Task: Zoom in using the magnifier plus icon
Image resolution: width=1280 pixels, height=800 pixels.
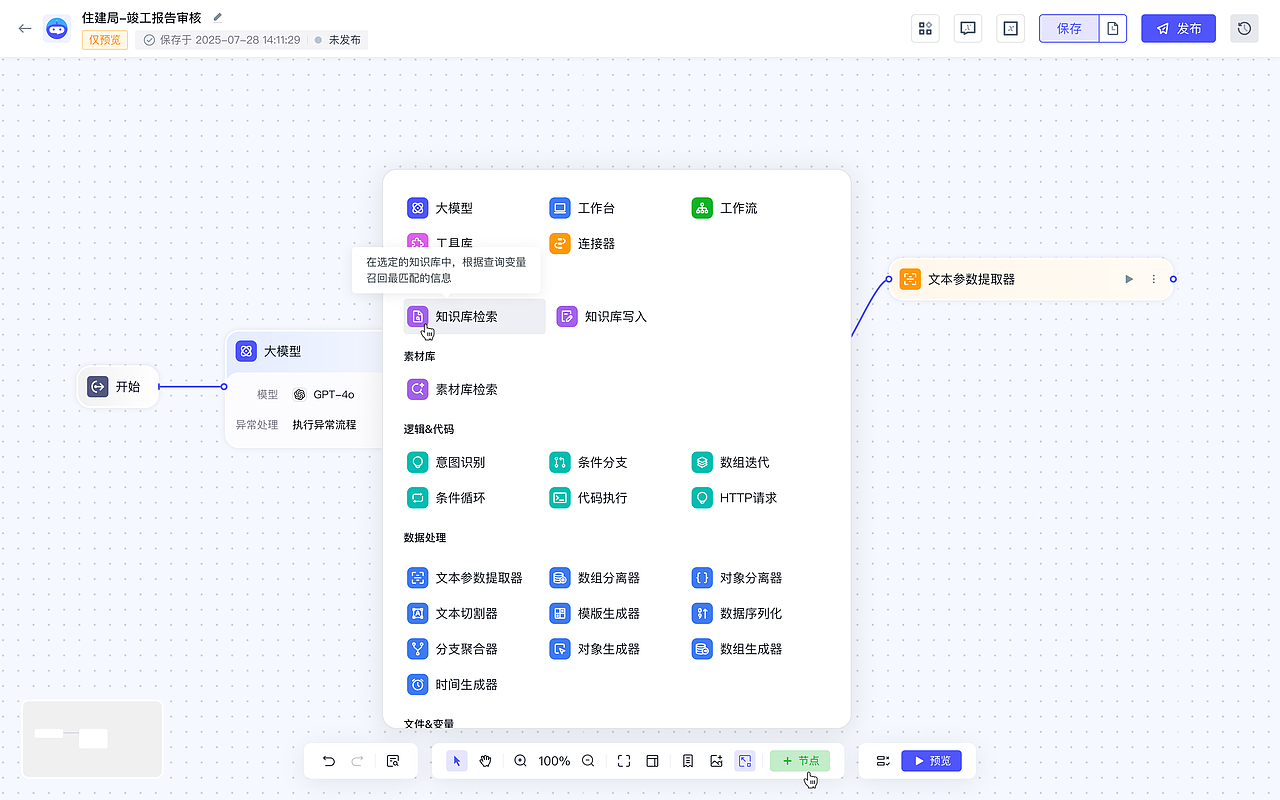Action: point(520,761)
